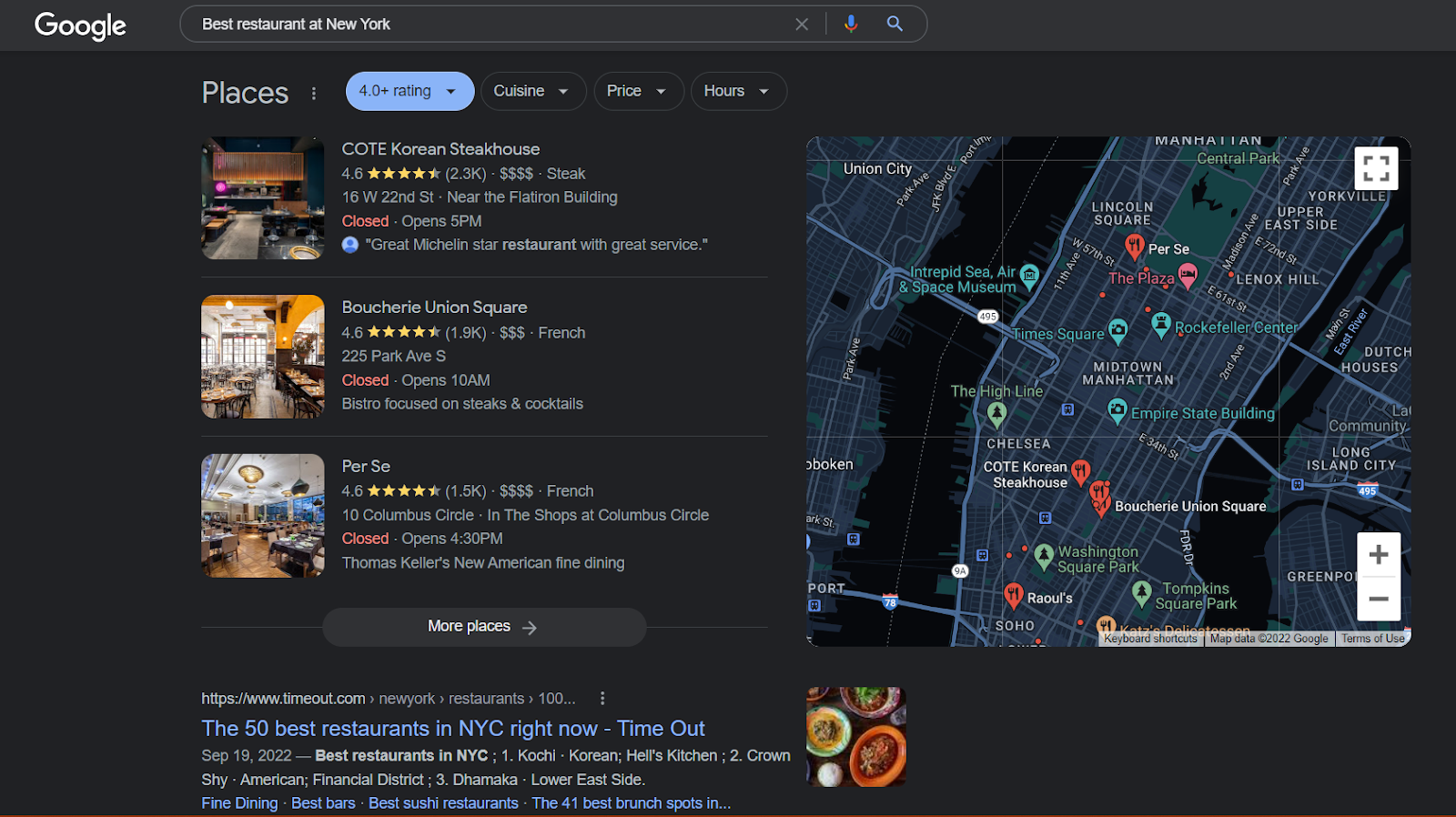Viewport: 1456px width, 817px height.
Task: Open the Price filter dropdown
Action: click(638, 91)
